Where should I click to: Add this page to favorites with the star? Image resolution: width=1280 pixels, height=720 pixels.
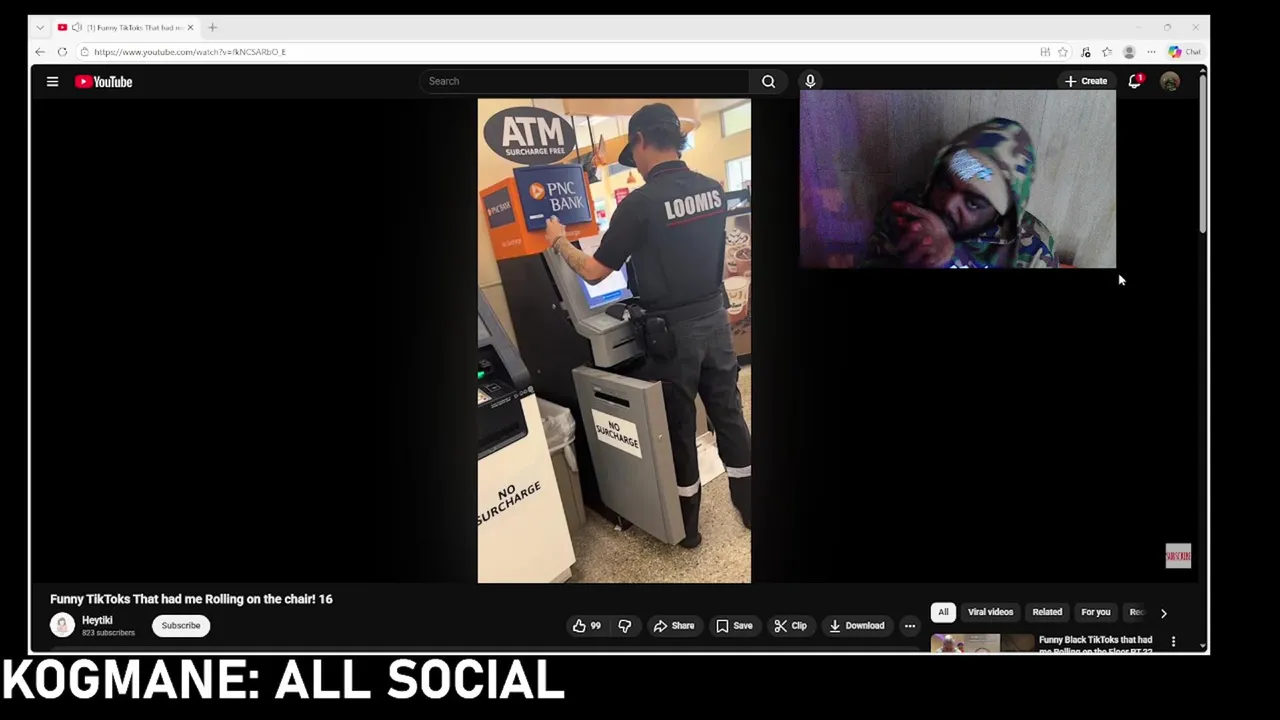(1063, 52)
